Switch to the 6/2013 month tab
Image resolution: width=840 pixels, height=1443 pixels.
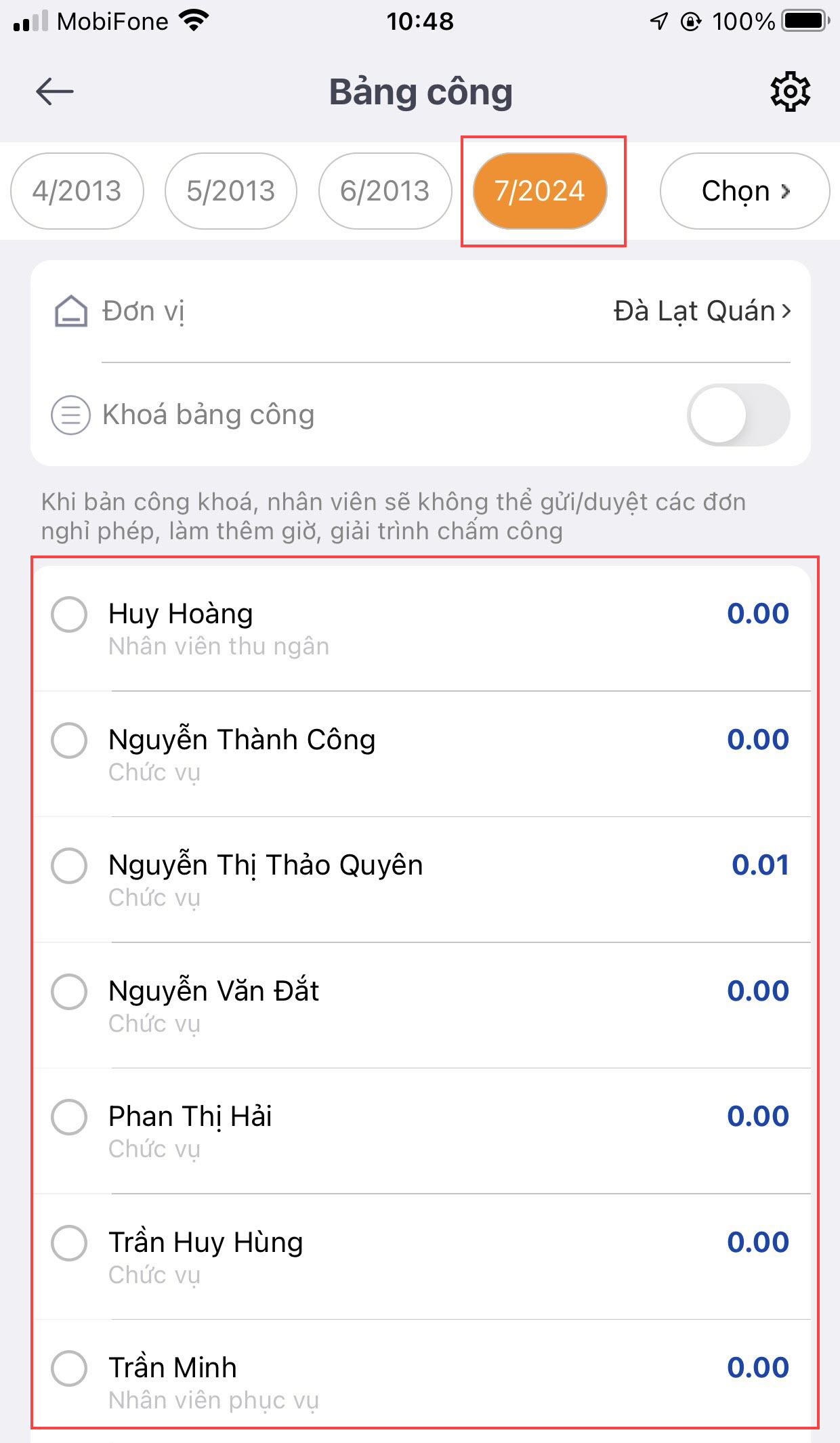(x=385, y=191)
